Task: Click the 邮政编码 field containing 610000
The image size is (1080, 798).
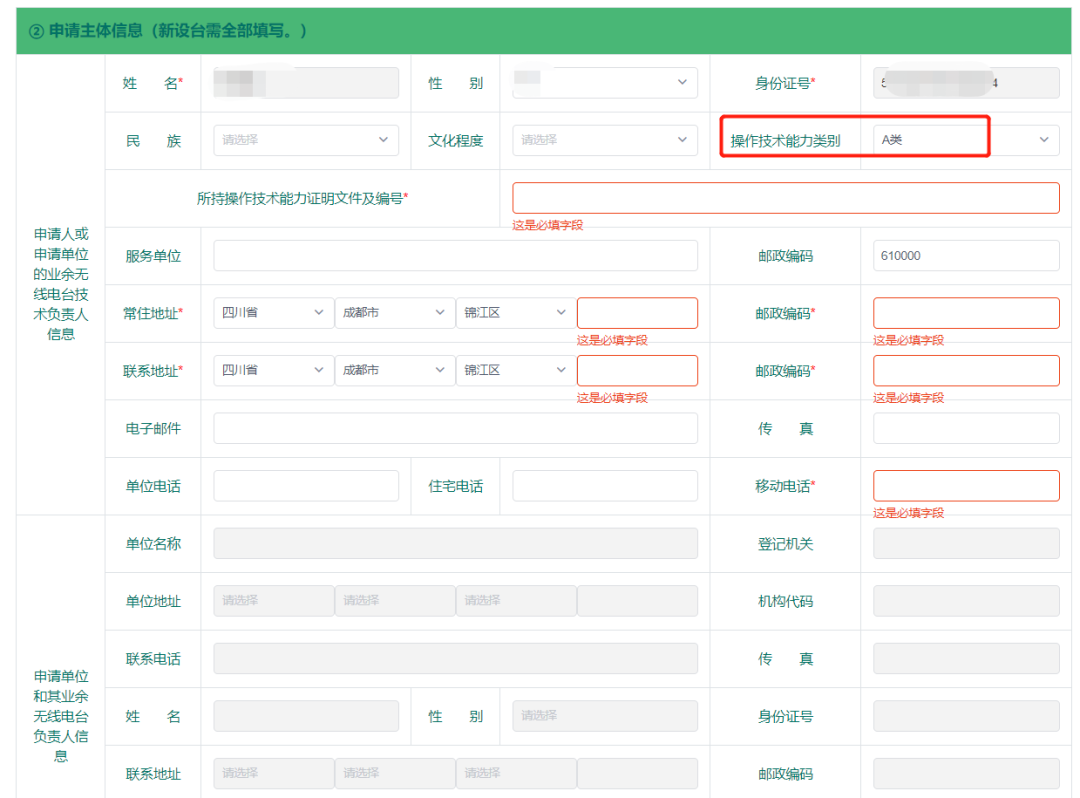Action: coord(965,256)
